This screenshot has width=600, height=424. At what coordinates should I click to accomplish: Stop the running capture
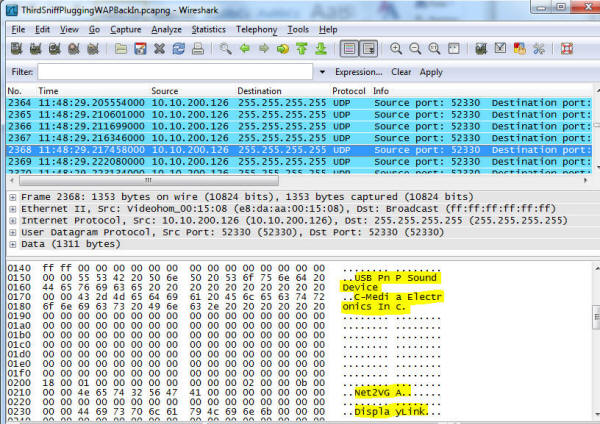[74, 49]
